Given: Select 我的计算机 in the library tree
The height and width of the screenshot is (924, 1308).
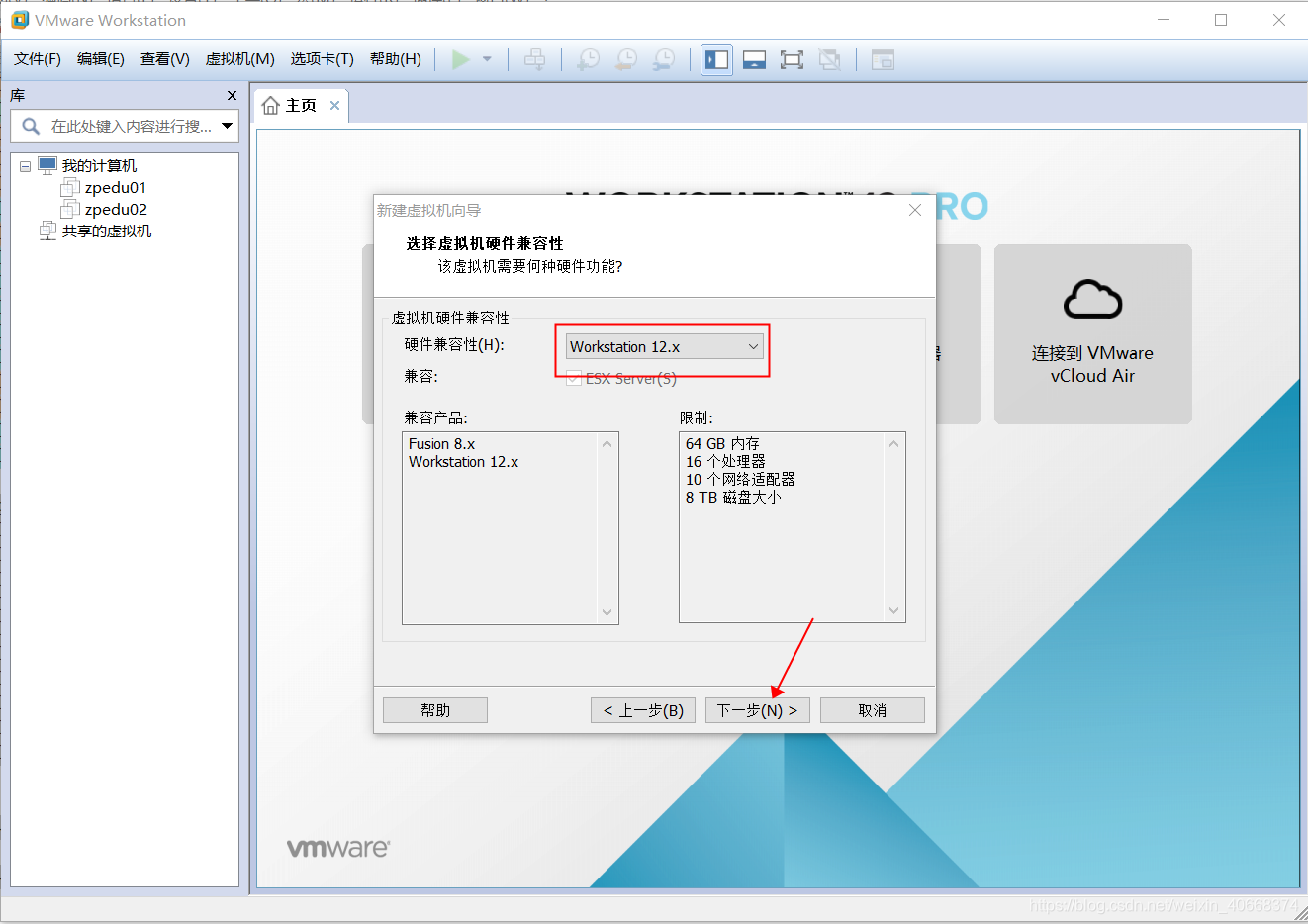Looking at the screenshot, I should [x=99, y=166].
